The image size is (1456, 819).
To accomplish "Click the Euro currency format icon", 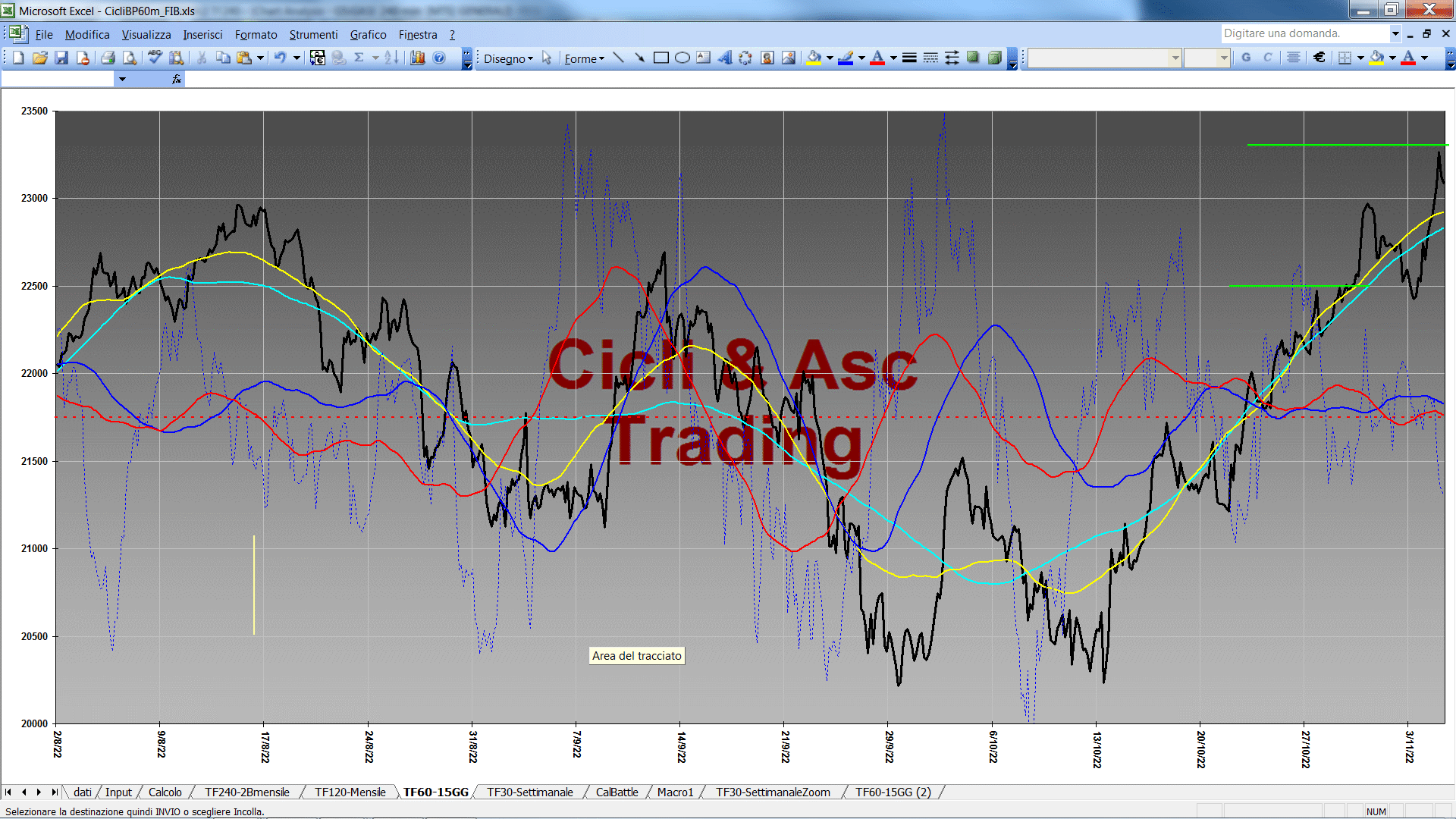I will [1319, 58].
